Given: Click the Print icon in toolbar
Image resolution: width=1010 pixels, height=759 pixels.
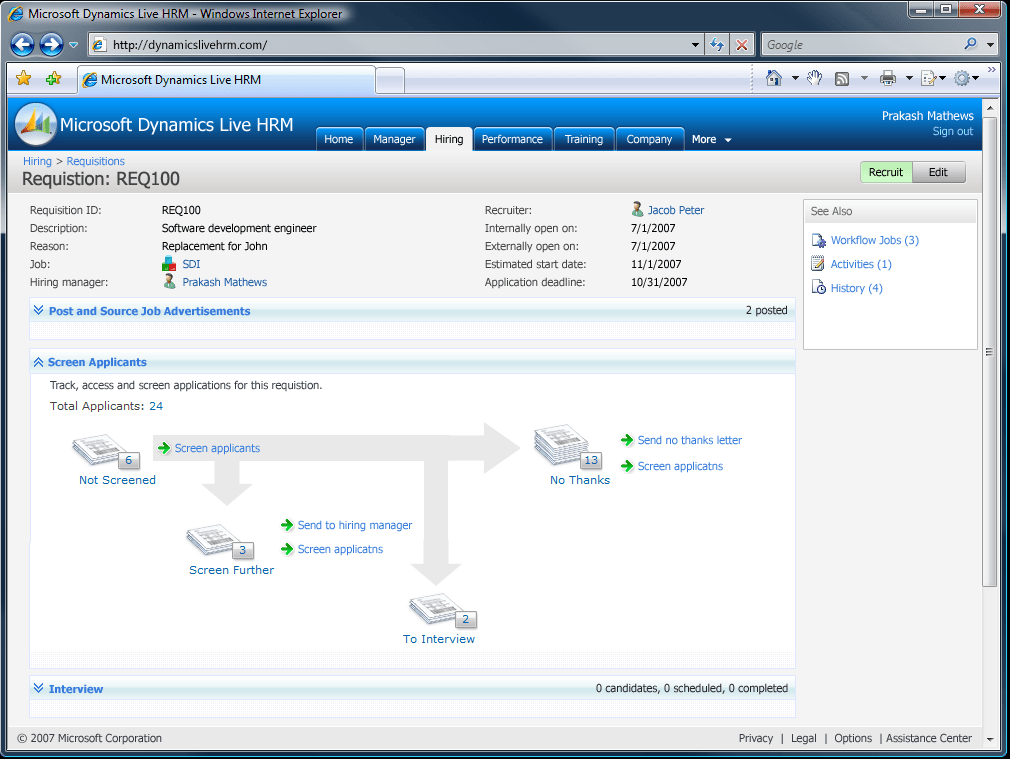Looking at the screenshot, I should (888, 79).
